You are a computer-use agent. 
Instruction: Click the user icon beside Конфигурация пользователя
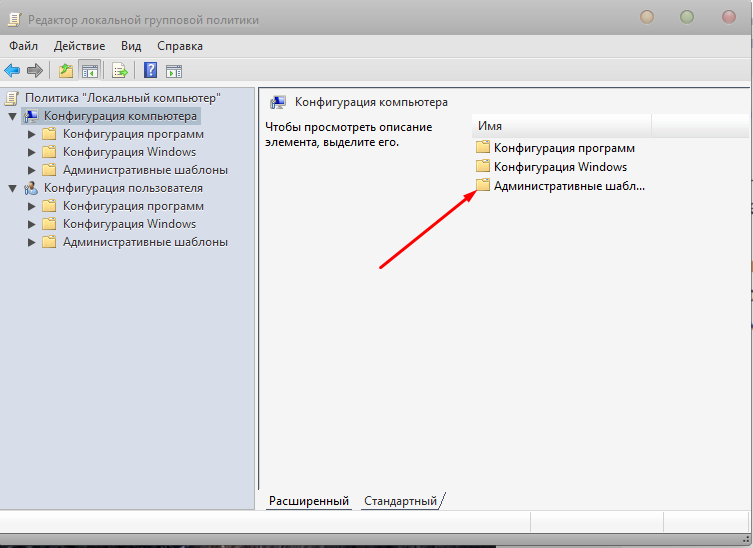coord(31,188)
